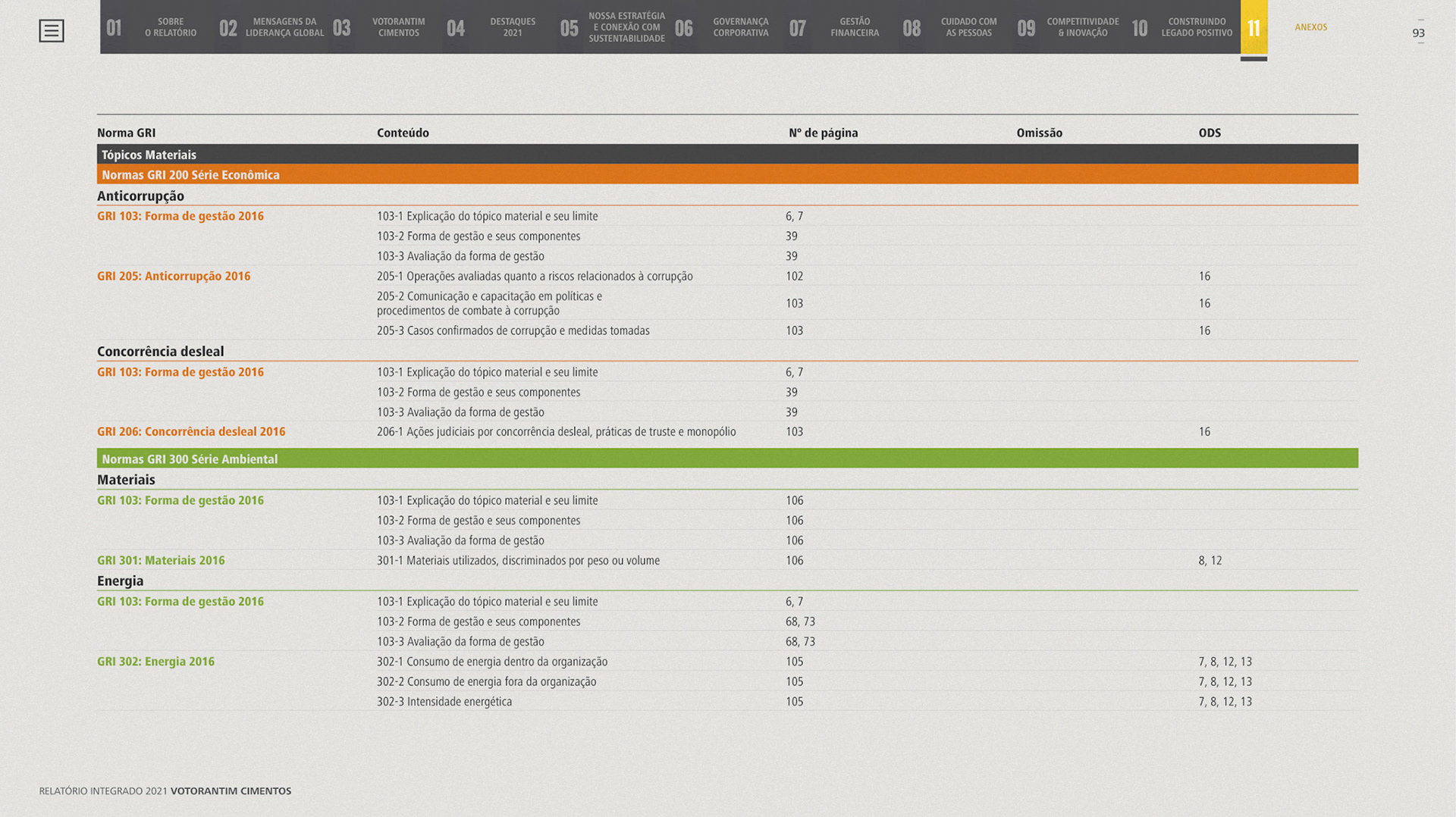Click the 205-2 Comunicação e capacitação text

coord(489,303)
